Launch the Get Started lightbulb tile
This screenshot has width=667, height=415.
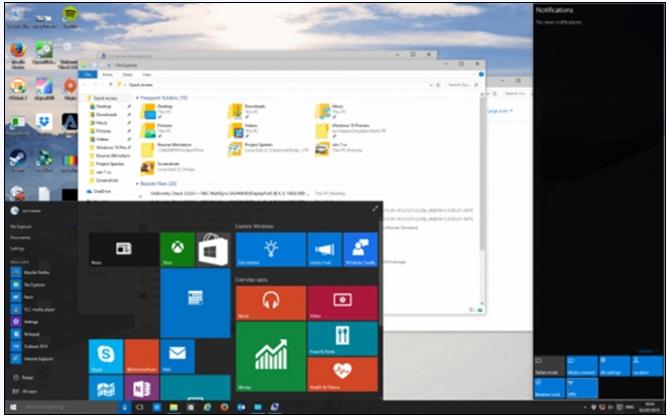point(271,249)
